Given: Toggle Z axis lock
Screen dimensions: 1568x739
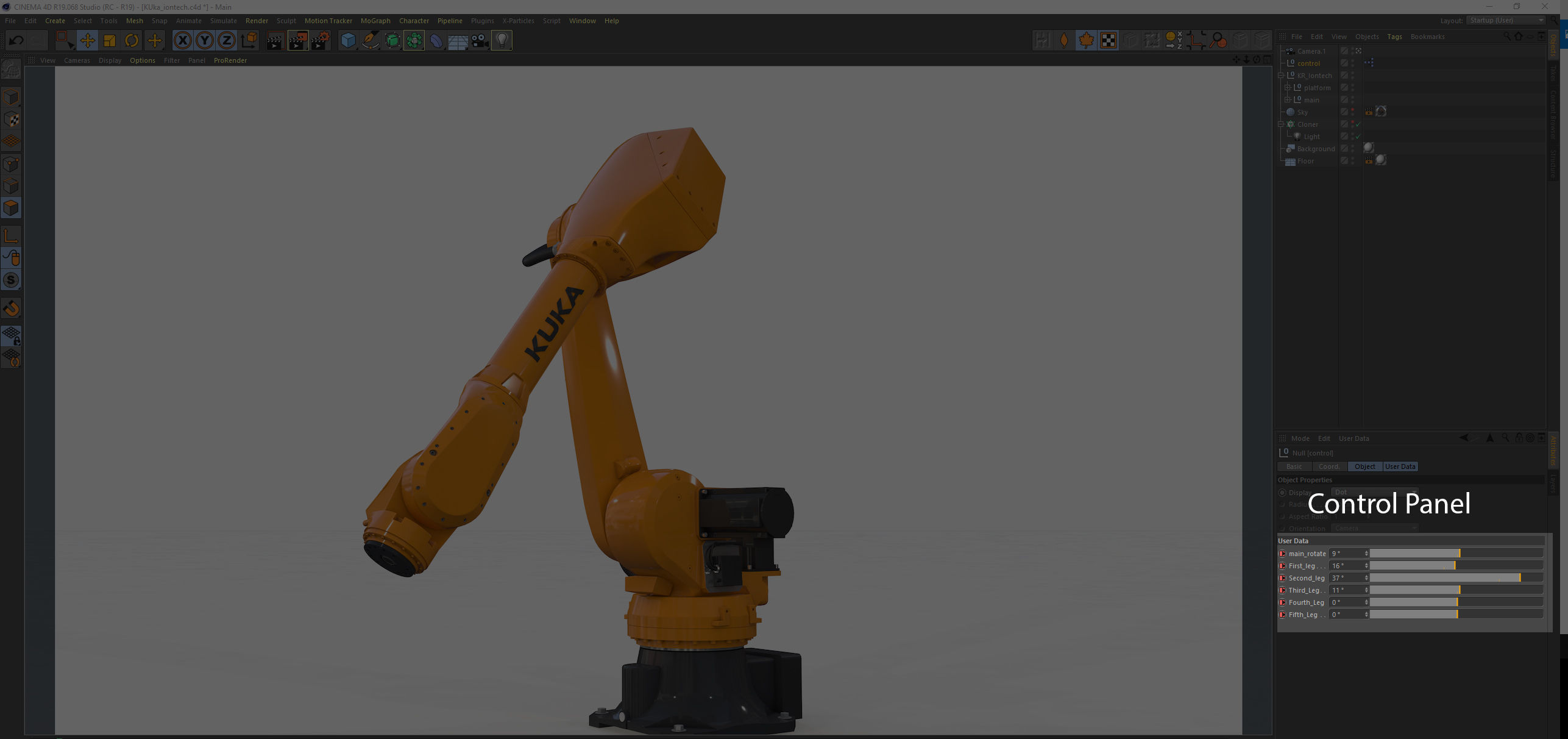Looking at the screenshot, I should 227,41.
